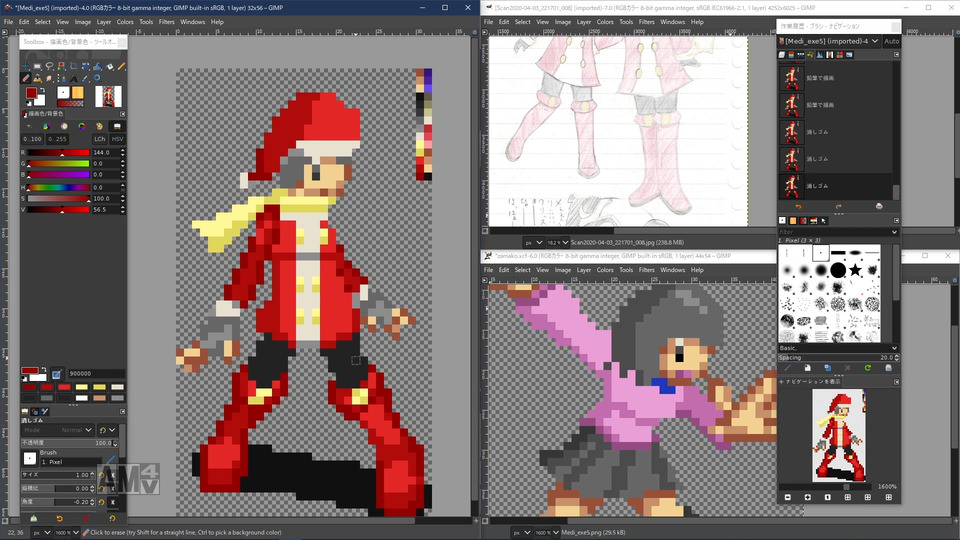Select the Text tool
The width and height of the screenshot is (960, 540).
point(73,78)
